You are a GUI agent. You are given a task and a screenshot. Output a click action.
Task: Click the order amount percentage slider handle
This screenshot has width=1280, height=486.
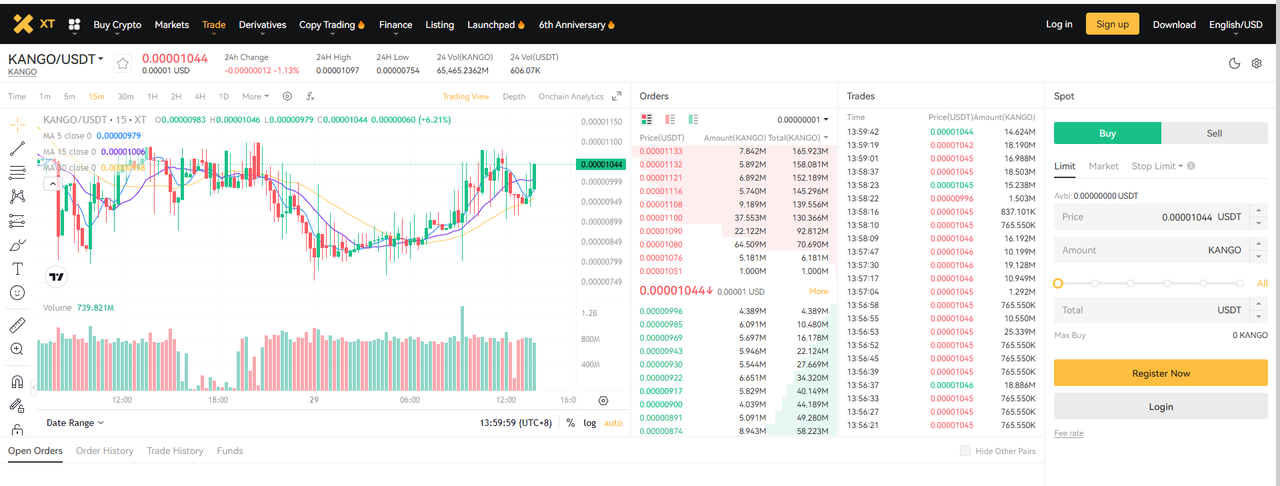[x=1058, y=283]
